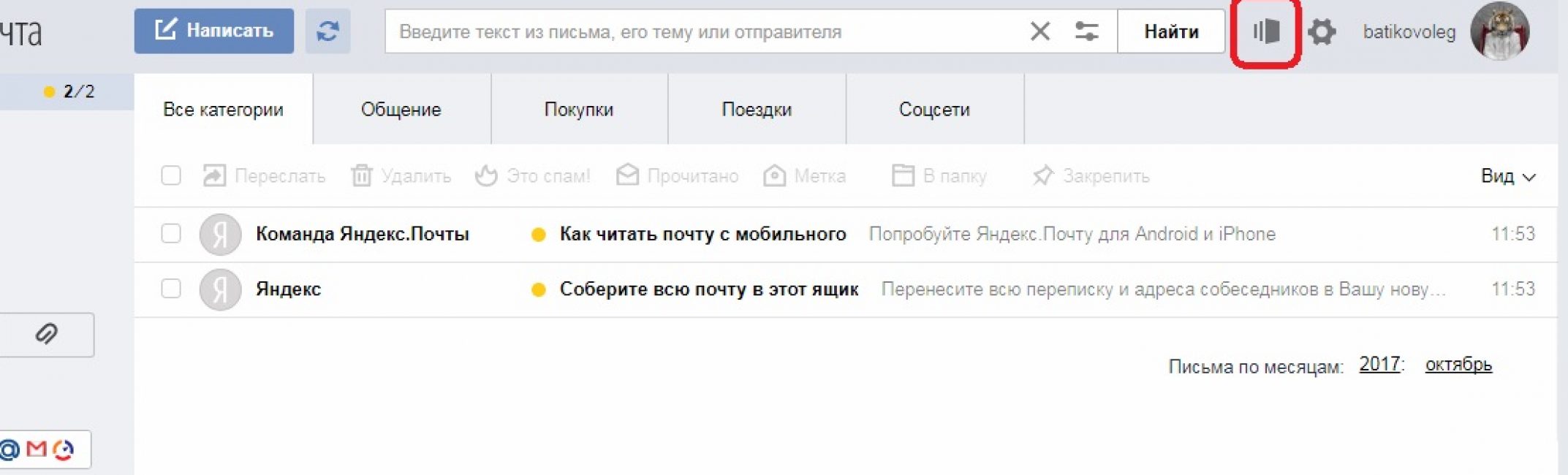This screenshot has height=475, width=1568.
Task: Click preview text Перенесите всю переписку
Action: click(x=1163, y=289)
